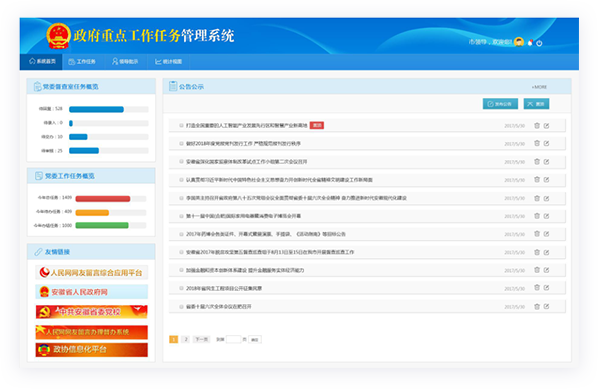This screenshot has height=389, width=598.
Task: Check the 加强金融和资本创新体系 row checkbox
Action: (182, 270)
